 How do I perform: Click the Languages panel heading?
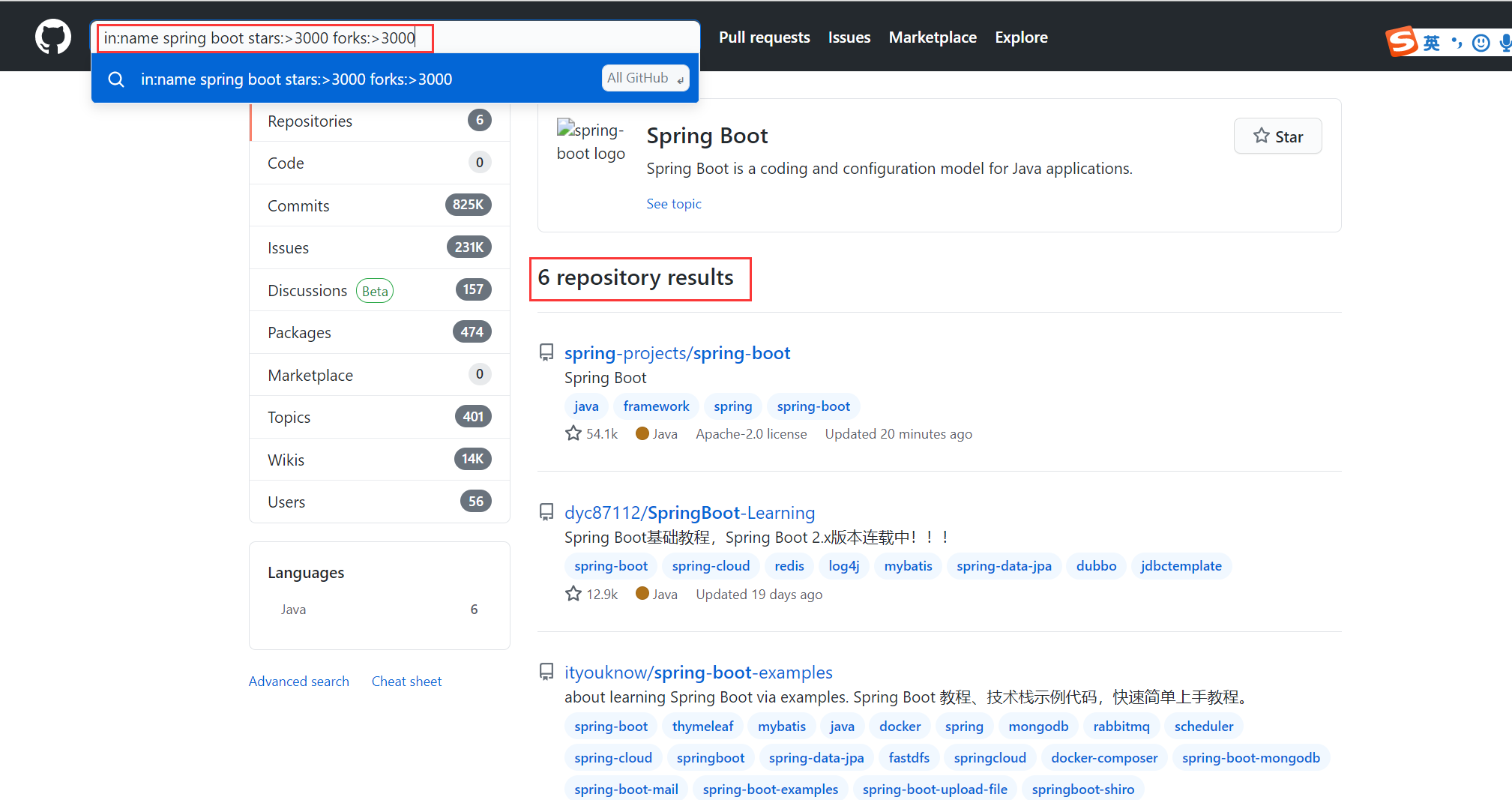tap(306, 572)
